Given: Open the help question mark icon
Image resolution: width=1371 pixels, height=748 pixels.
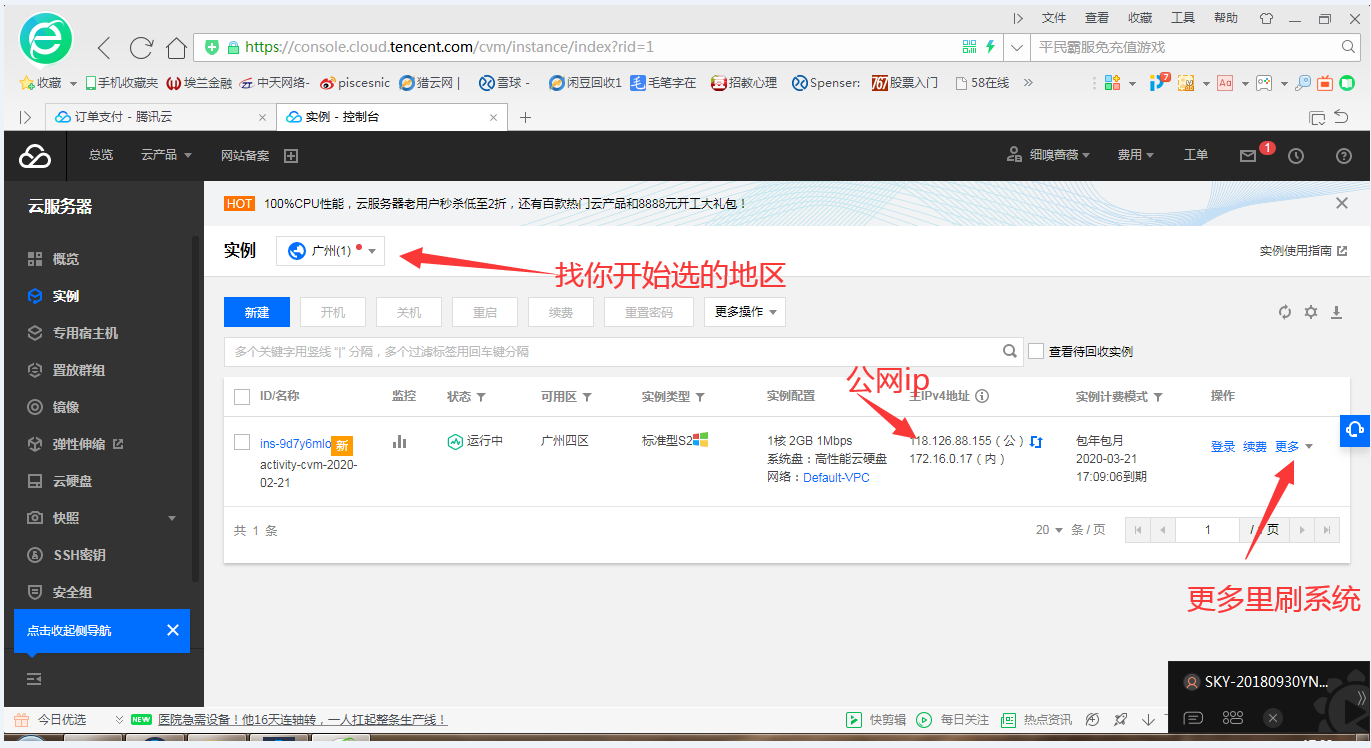Looking at the screenshot, I should click(1344, 156).
